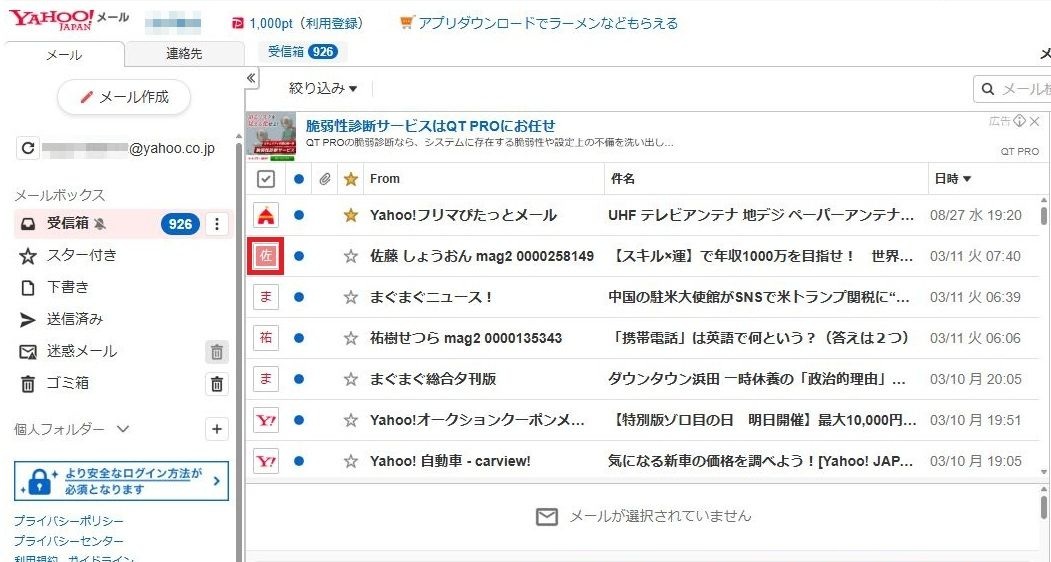The image size is (1051, 562).
Task: Sort by the 日時 column header arrow
Action: (967, 179)
